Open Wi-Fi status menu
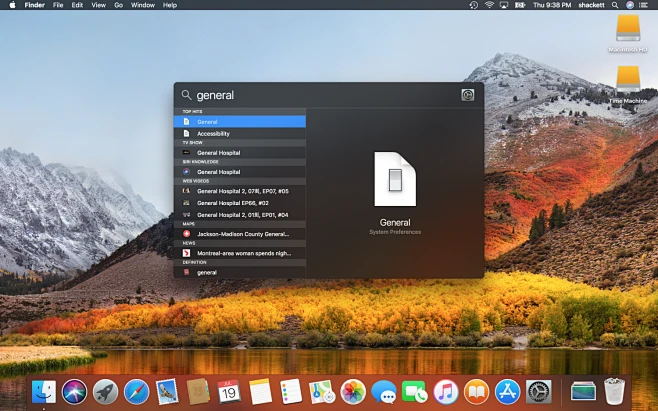Viewport: 658px width, 411px height. 489,5
